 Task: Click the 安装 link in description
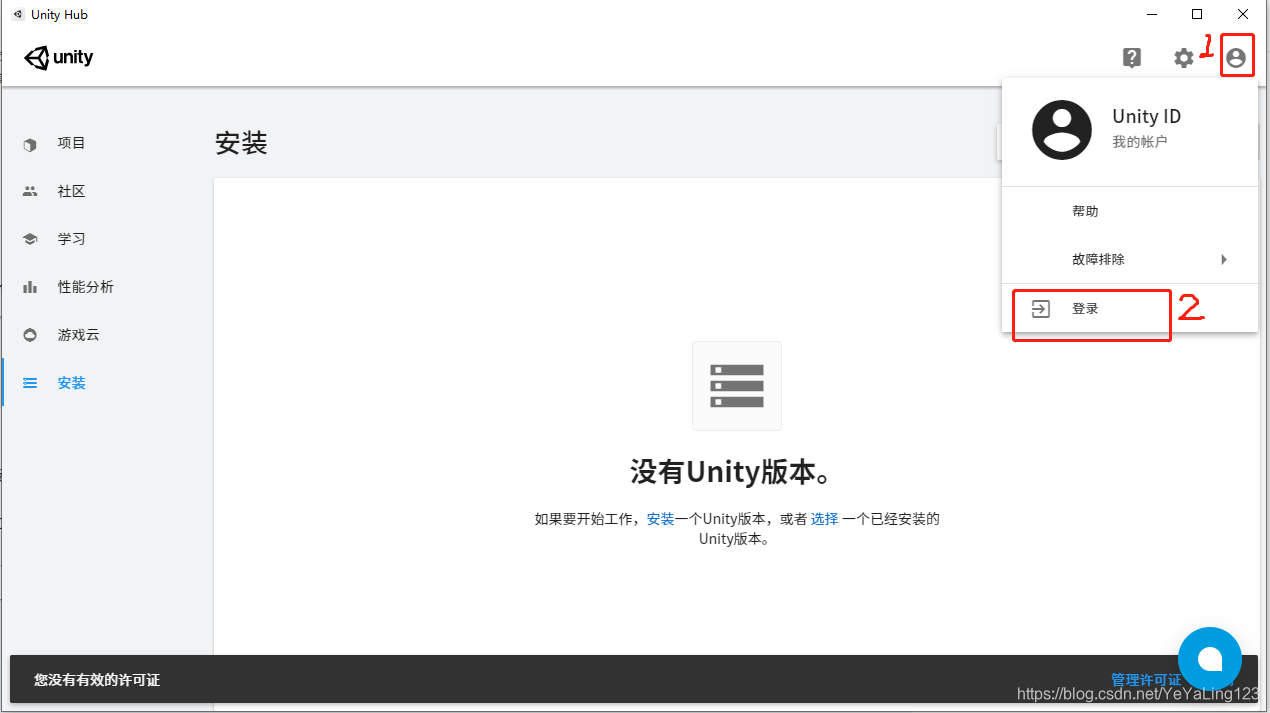click(660, 519)
